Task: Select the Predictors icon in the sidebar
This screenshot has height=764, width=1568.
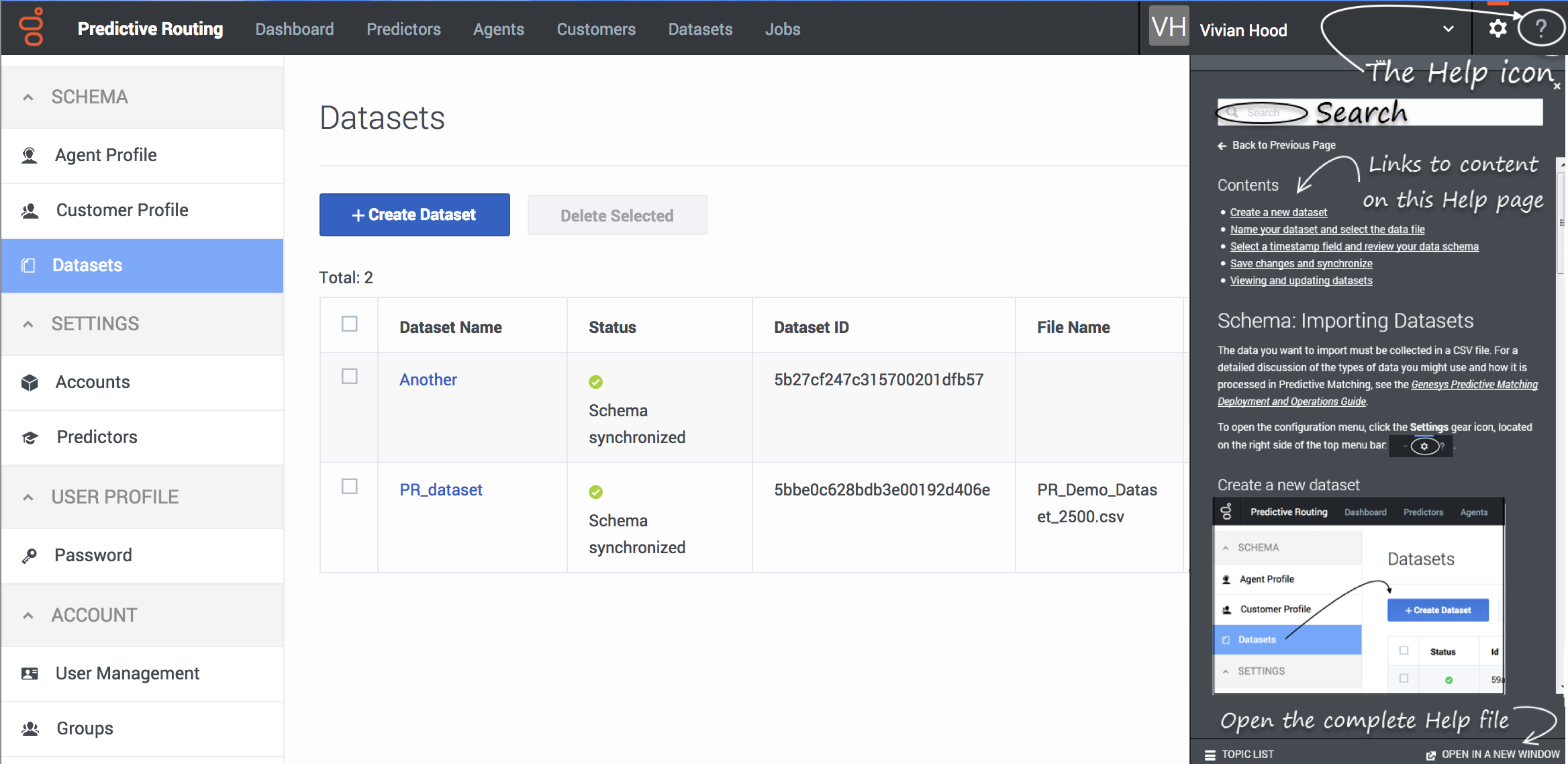Action: 30,437
